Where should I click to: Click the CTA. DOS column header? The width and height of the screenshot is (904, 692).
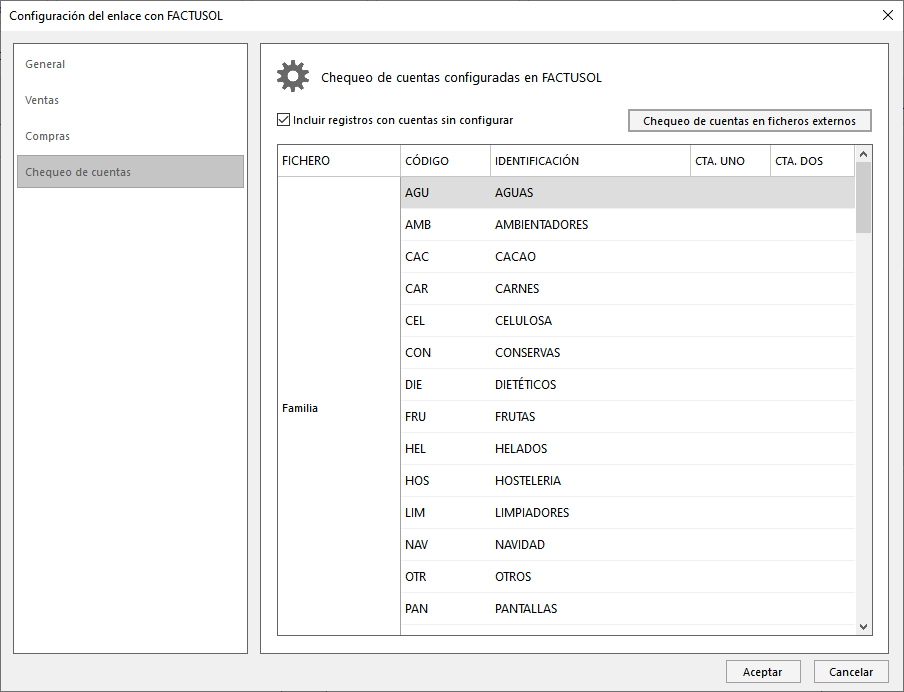point(812,161)
